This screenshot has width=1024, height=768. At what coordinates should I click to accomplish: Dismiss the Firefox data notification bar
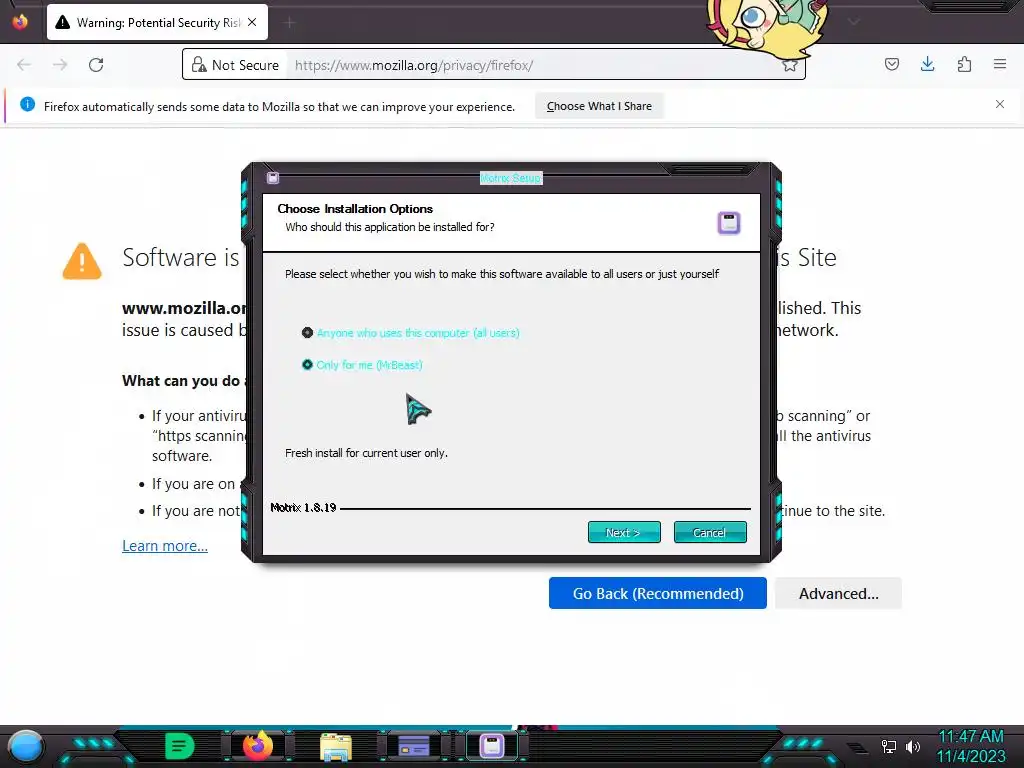coord(1000,104)
